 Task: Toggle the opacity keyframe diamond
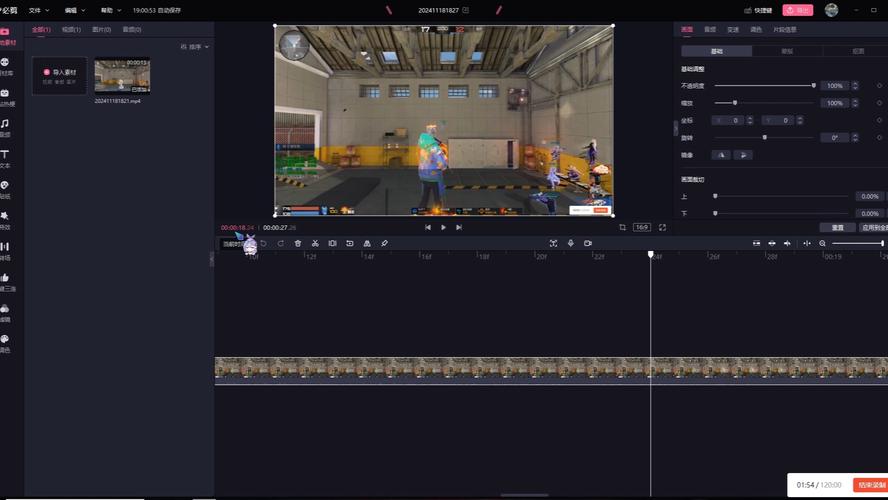coord(879,86)
